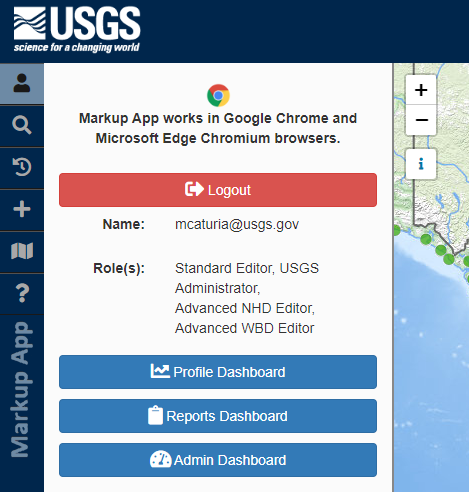Viewport: 469px width, 492px height.
Task: Open the search sidebar tab
Action: 22,126
